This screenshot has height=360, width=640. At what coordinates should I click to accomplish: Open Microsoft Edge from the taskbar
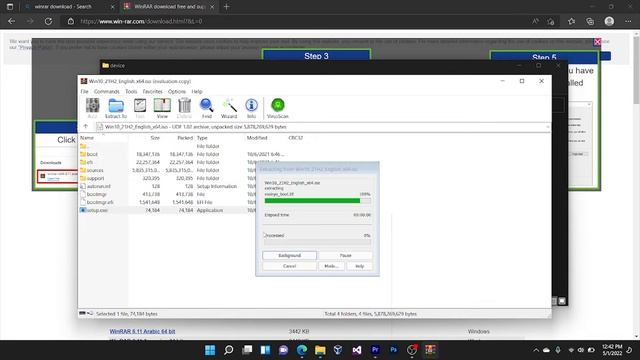[302, 350]
